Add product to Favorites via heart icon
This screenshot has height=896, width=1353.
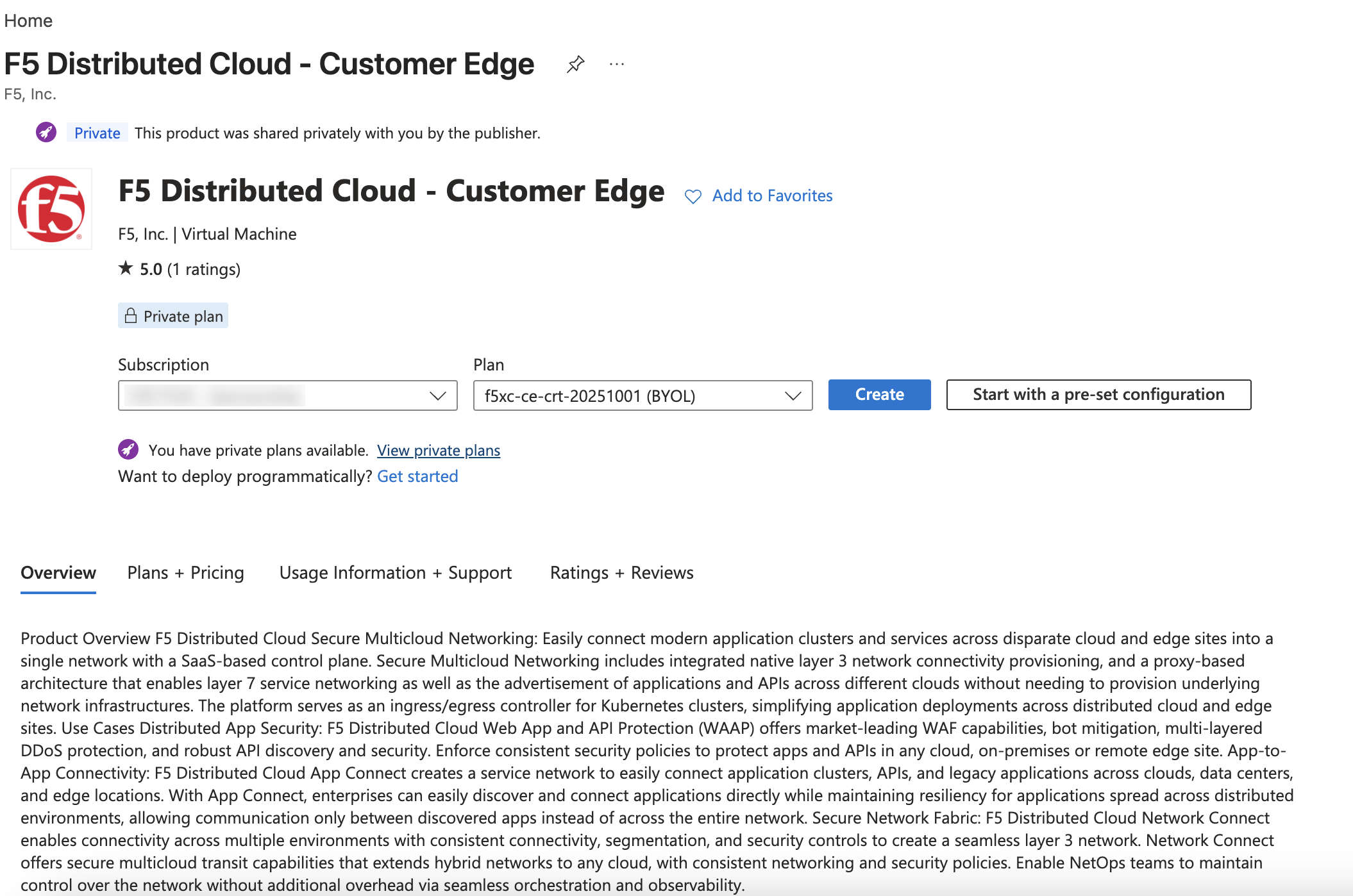pos(693,196)
